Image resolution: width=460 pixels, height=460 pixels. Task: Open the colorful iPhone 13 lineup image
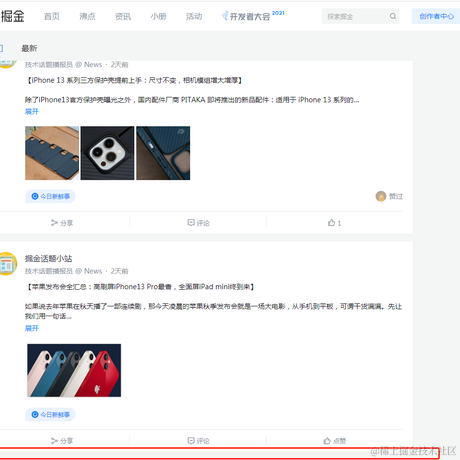pos(74,370)
